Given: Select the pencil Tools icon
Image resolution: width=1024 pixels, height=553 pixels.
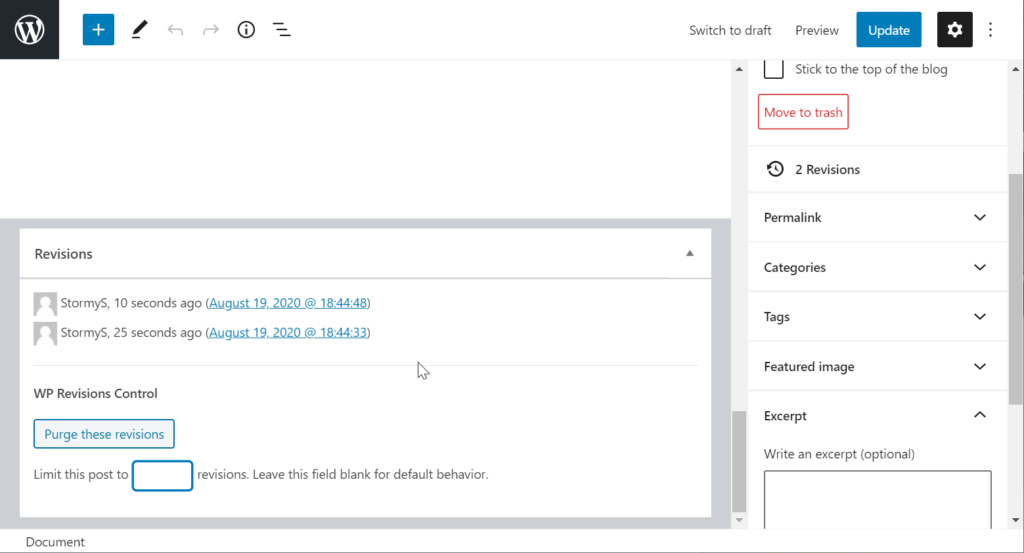Looking at the screenshot, I should coord(139,30).
